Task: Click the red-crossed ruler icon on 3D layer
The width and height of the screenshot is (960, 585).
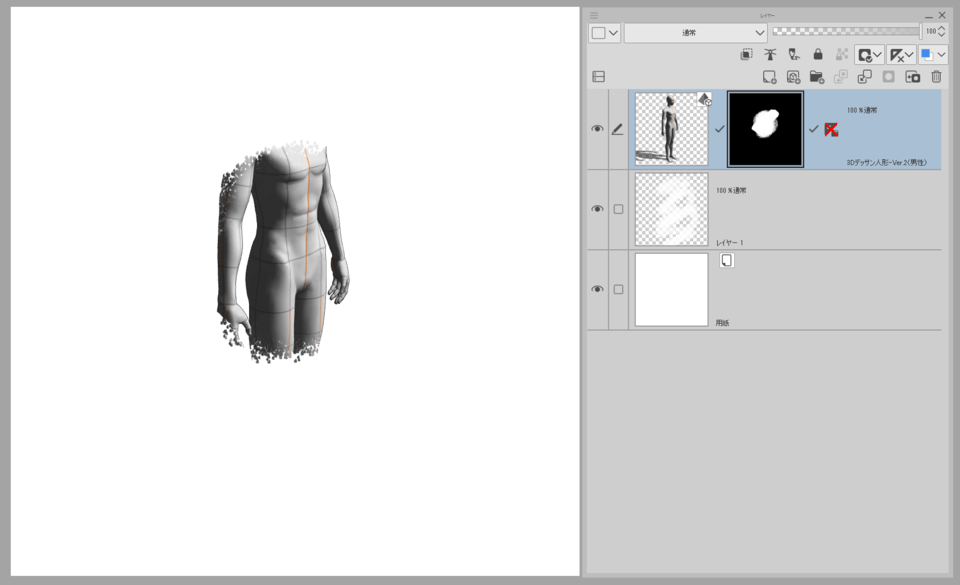Action: [831, 130]
